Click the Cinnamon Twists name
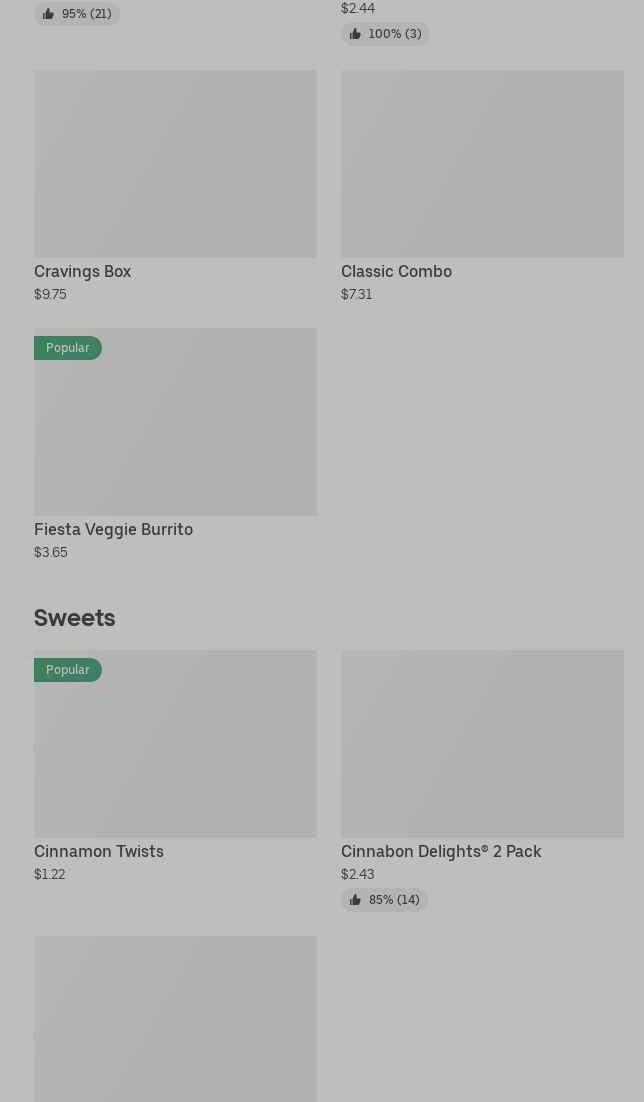 [99, 851]
